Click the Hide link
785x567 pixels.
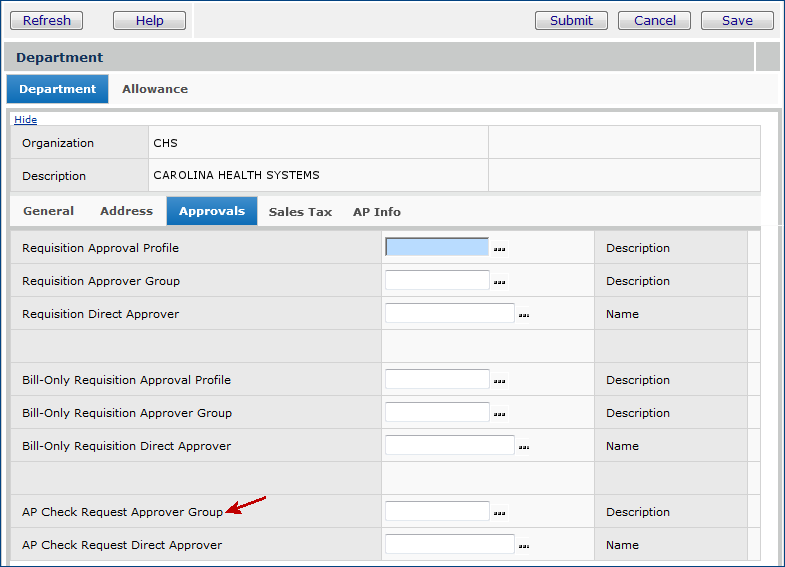25,120
